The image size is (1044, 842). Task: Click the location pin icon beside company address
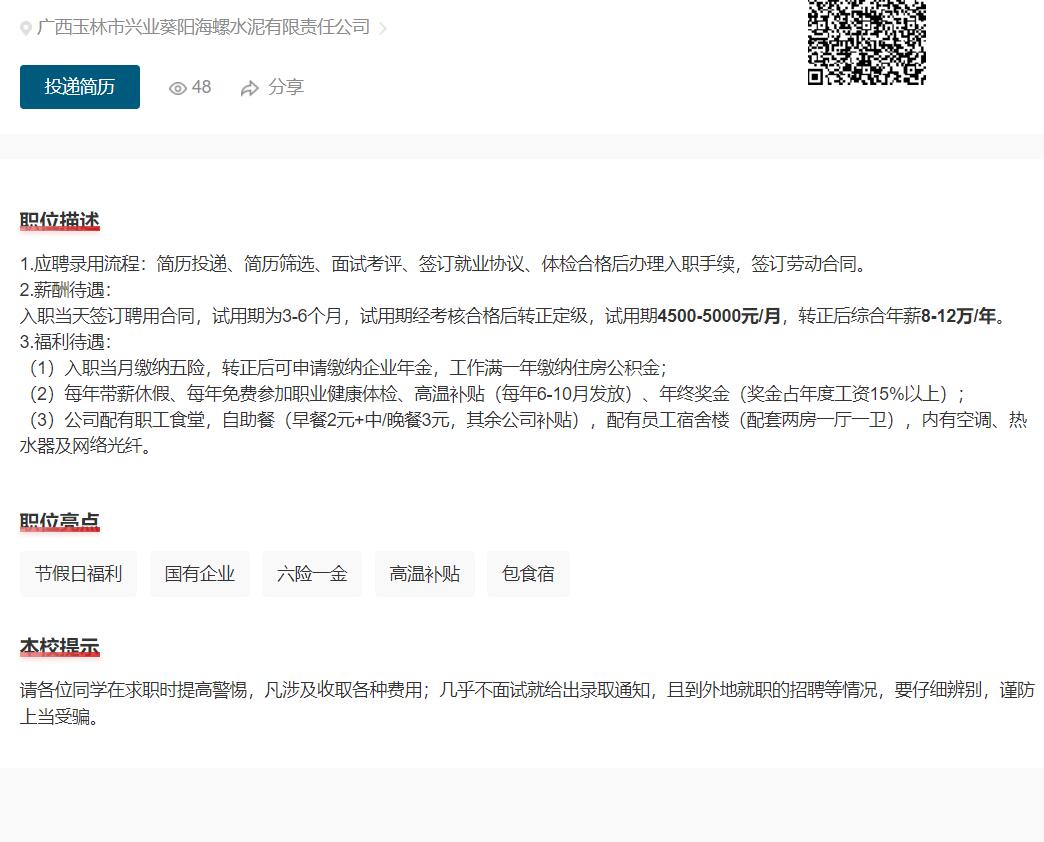[26, 29]
